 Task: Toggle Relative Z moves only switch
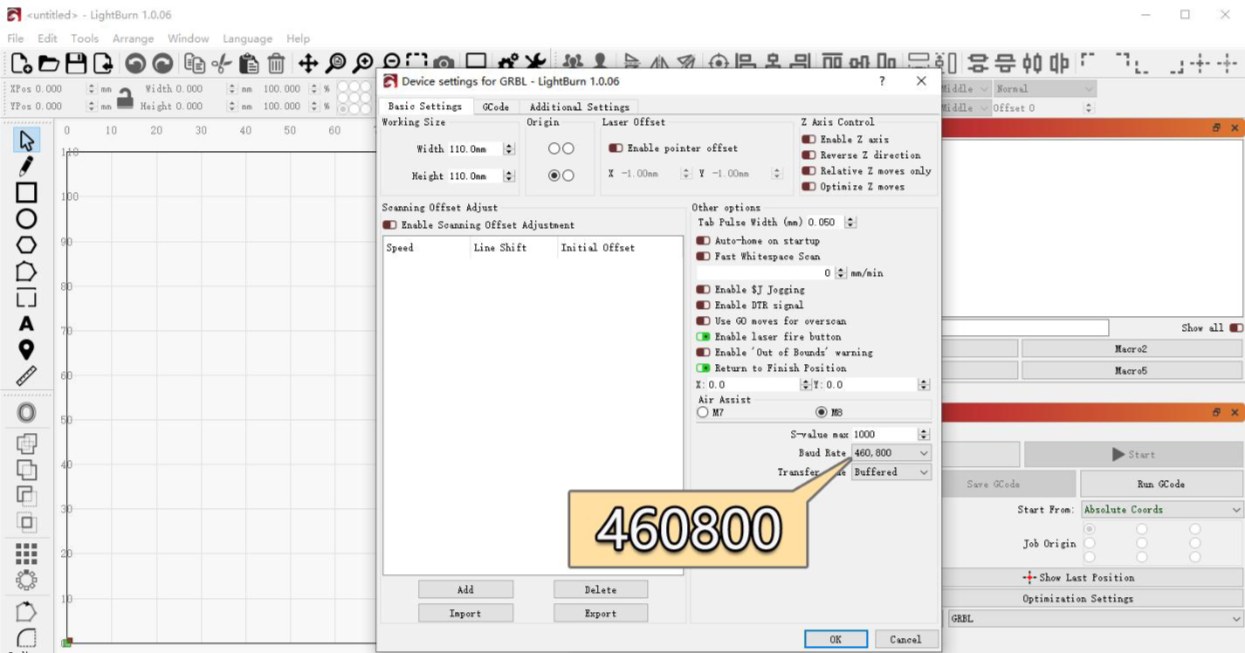[x=808, y=171]
